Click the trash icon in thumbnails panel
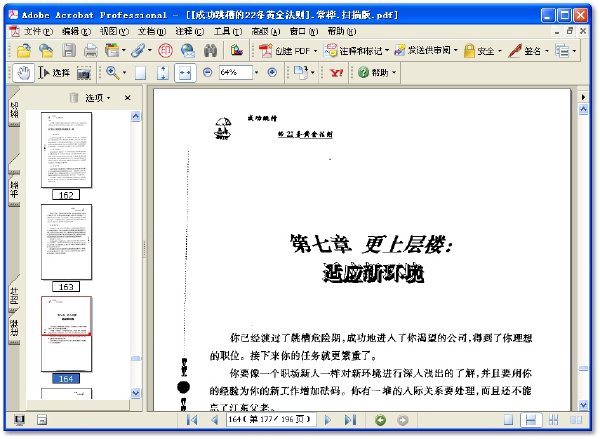 (x=74, y=98)
